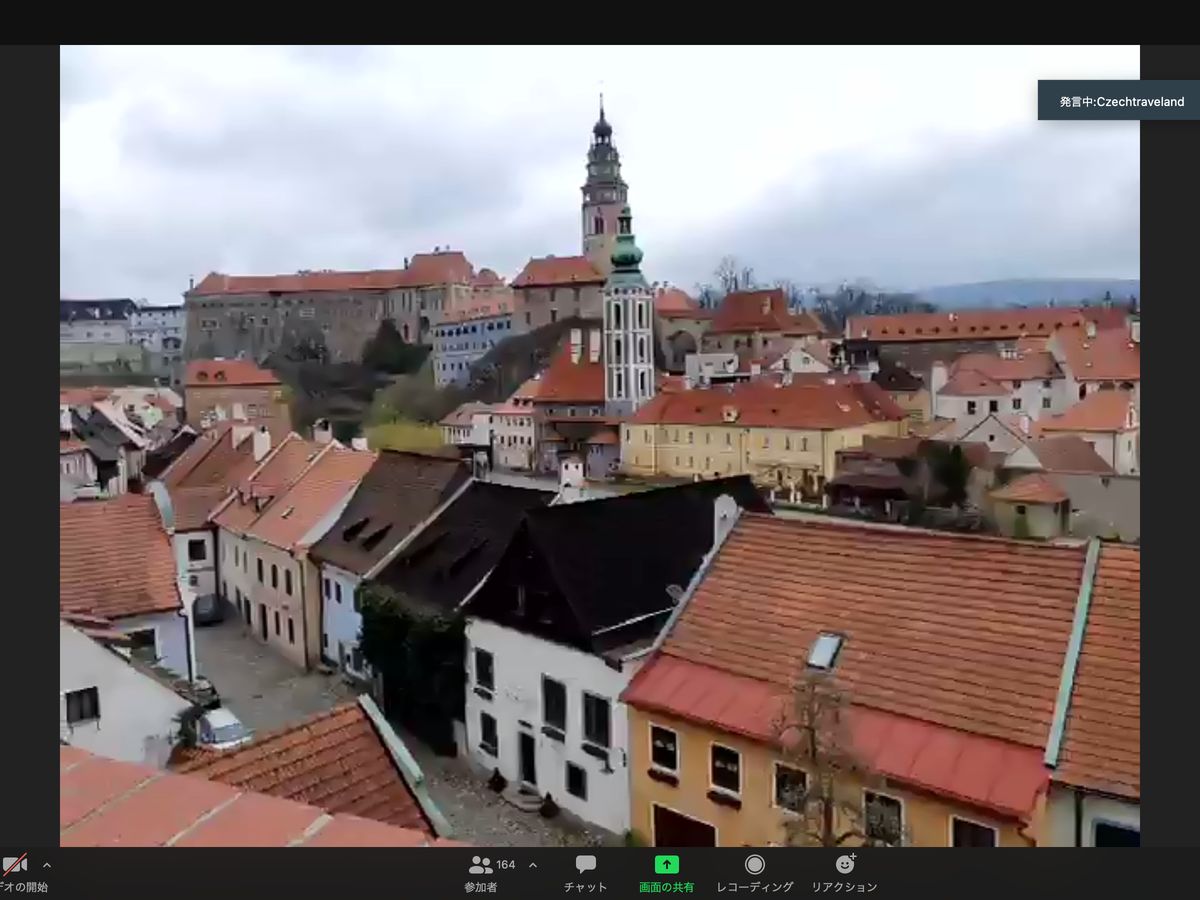This screenshot has height=900, width=1200.
Task: Click the 発言中:Czechtraveland speaker badge
Action: 1120,101
